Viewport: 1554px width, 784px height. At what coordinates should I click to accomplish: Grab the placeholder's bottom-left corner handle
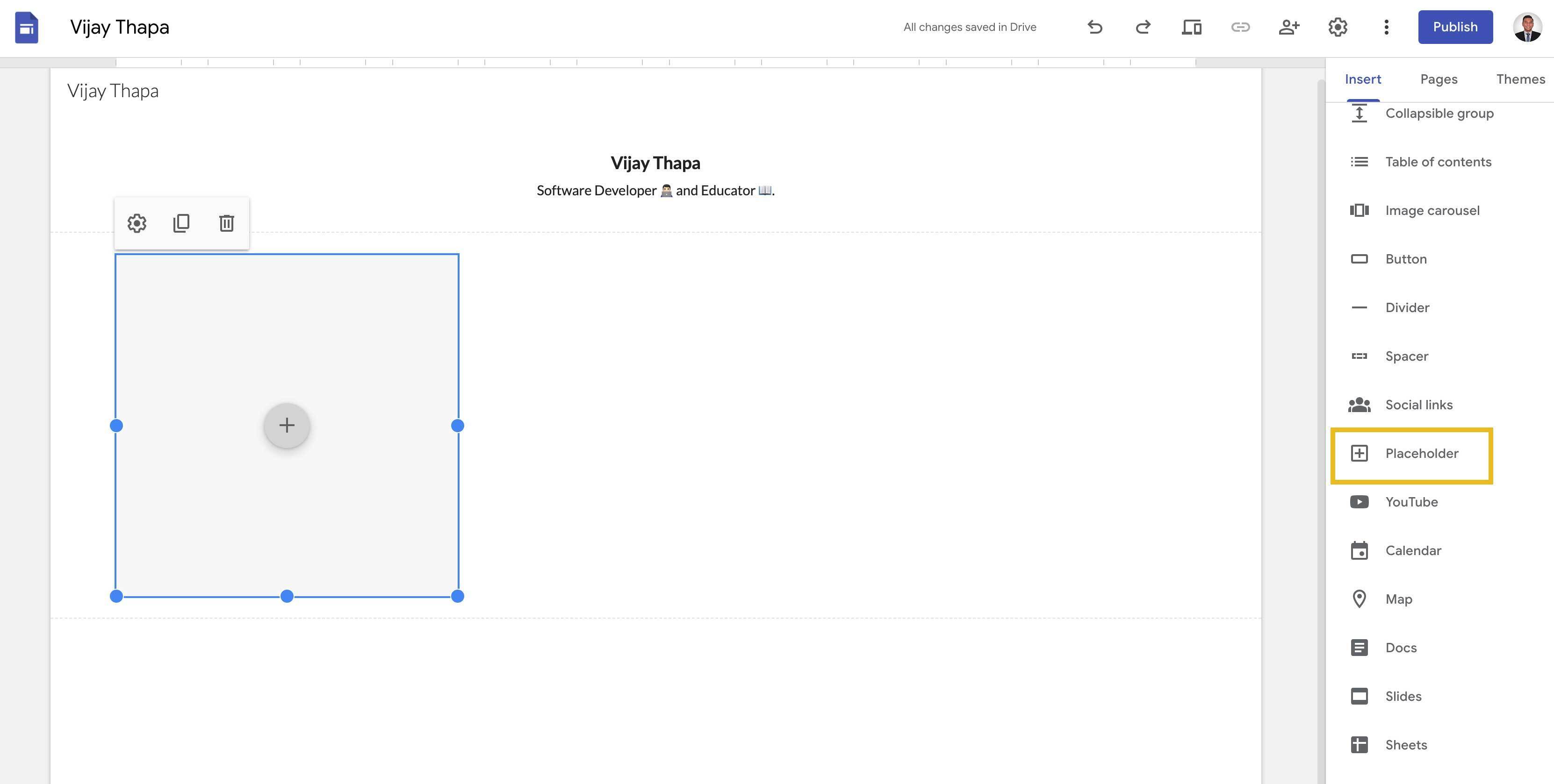tap(116, 597)
